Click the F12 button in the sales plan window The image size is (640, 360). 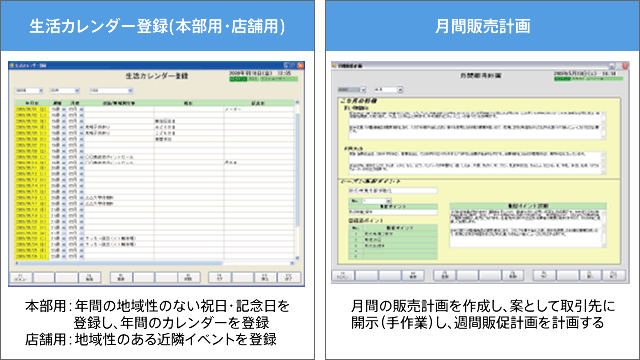pyautogui.click(x=614, y=276)
